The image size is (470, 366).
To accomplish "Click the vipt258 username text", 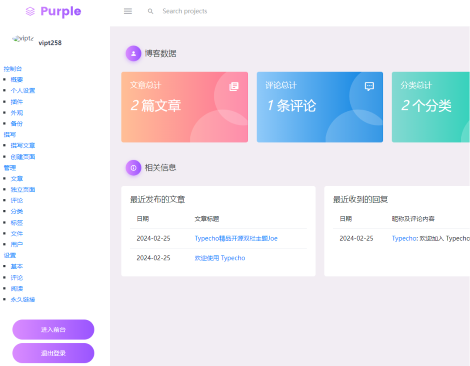I will [x=50, y=43].
